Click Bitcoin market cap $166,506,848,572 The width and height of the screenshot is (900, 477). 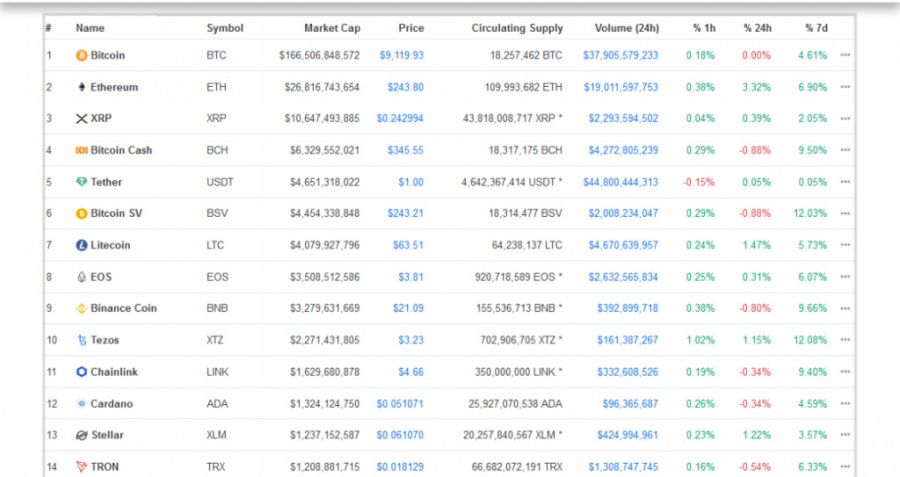[319, 55]
